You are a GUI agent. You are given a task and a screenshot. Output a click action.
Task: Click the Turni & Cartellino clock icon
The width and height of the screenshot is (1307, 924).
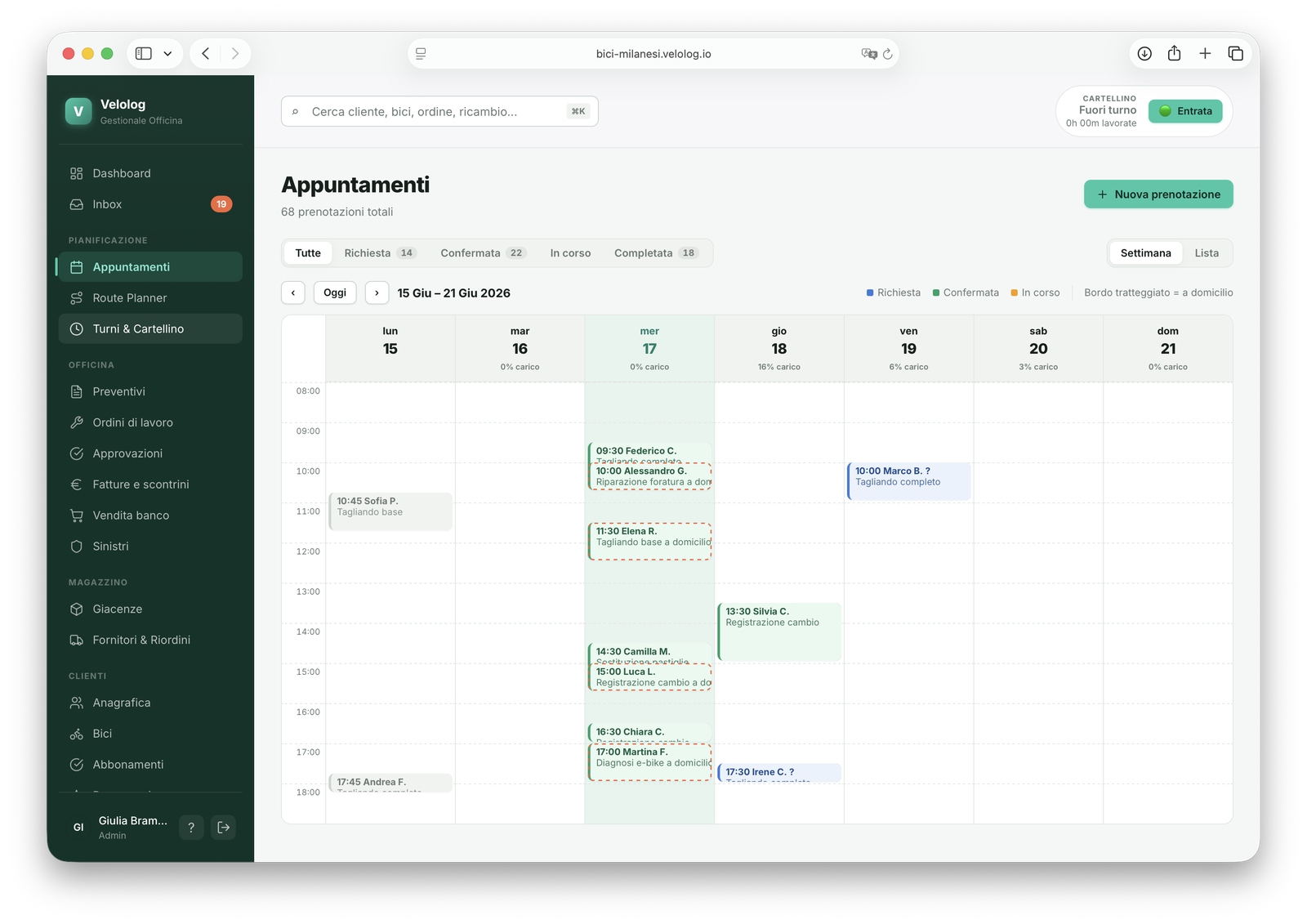click(76, 329)
